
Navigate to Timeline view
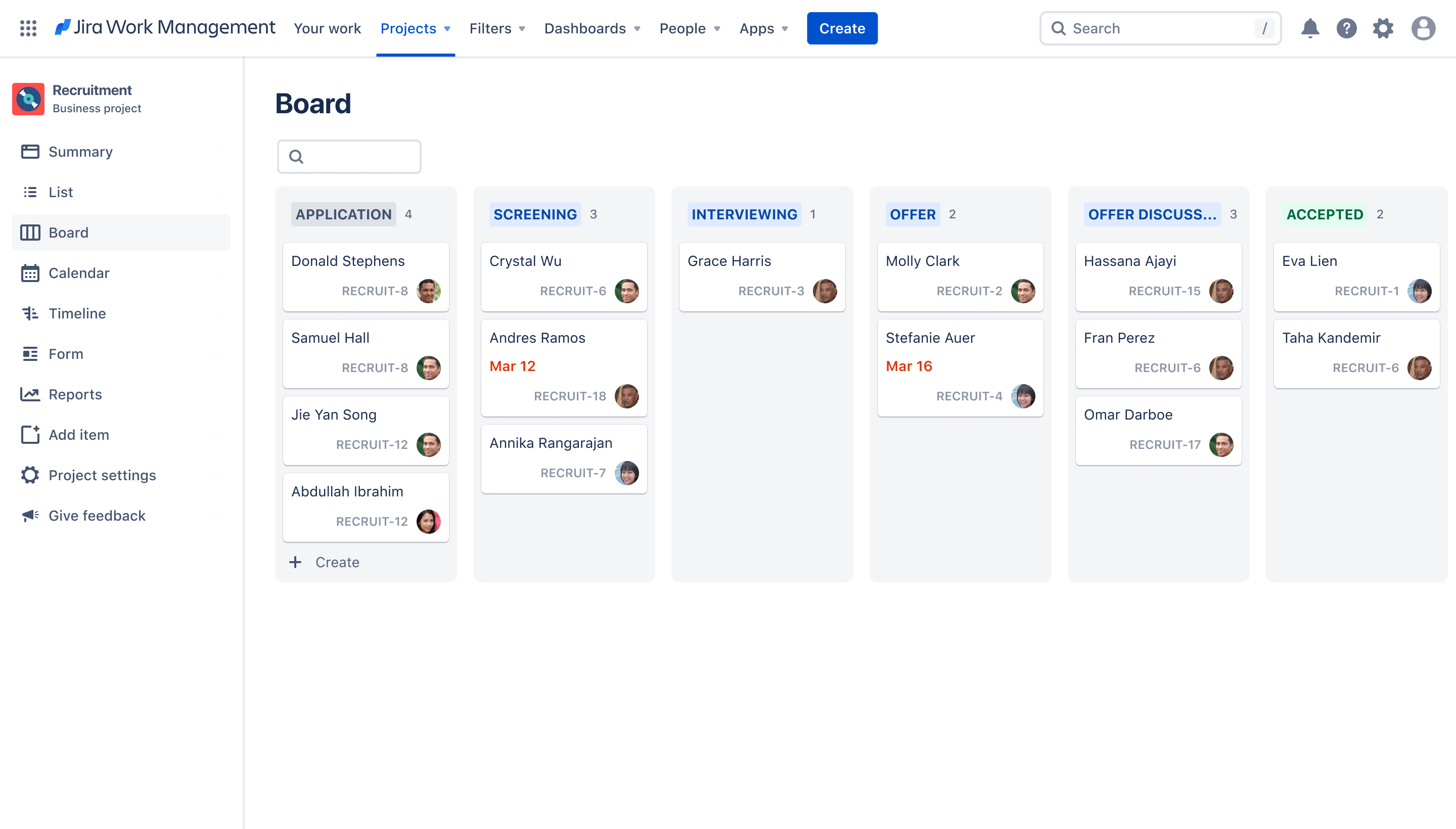pyautogui.click(x=77, y=313)
